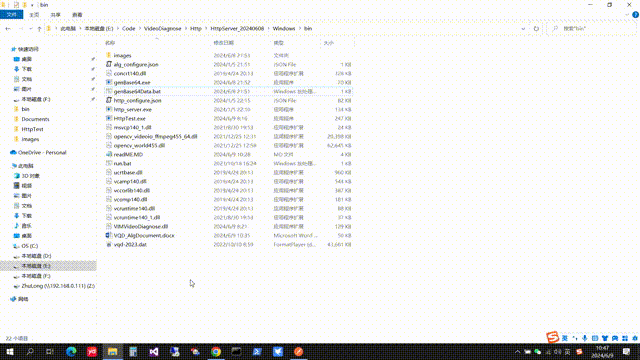Open Explorer help question-mark icon
The image size is (640, 360).
point(636,15)
